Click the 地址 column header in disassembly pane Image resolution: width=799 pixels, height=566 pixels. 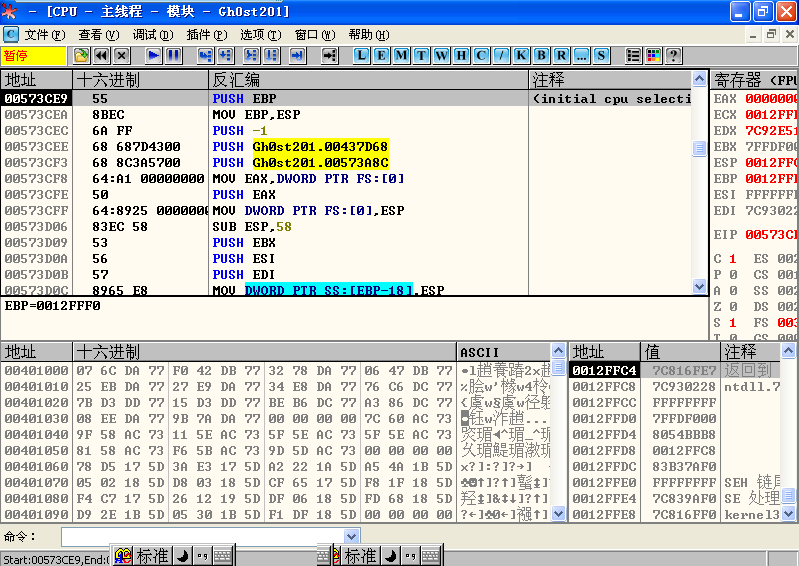[37, 80]
